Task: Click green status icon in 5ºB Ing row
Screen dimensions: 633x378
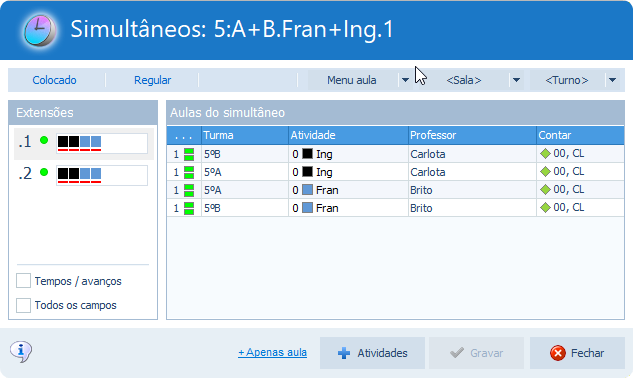Action: click(189, 154)
